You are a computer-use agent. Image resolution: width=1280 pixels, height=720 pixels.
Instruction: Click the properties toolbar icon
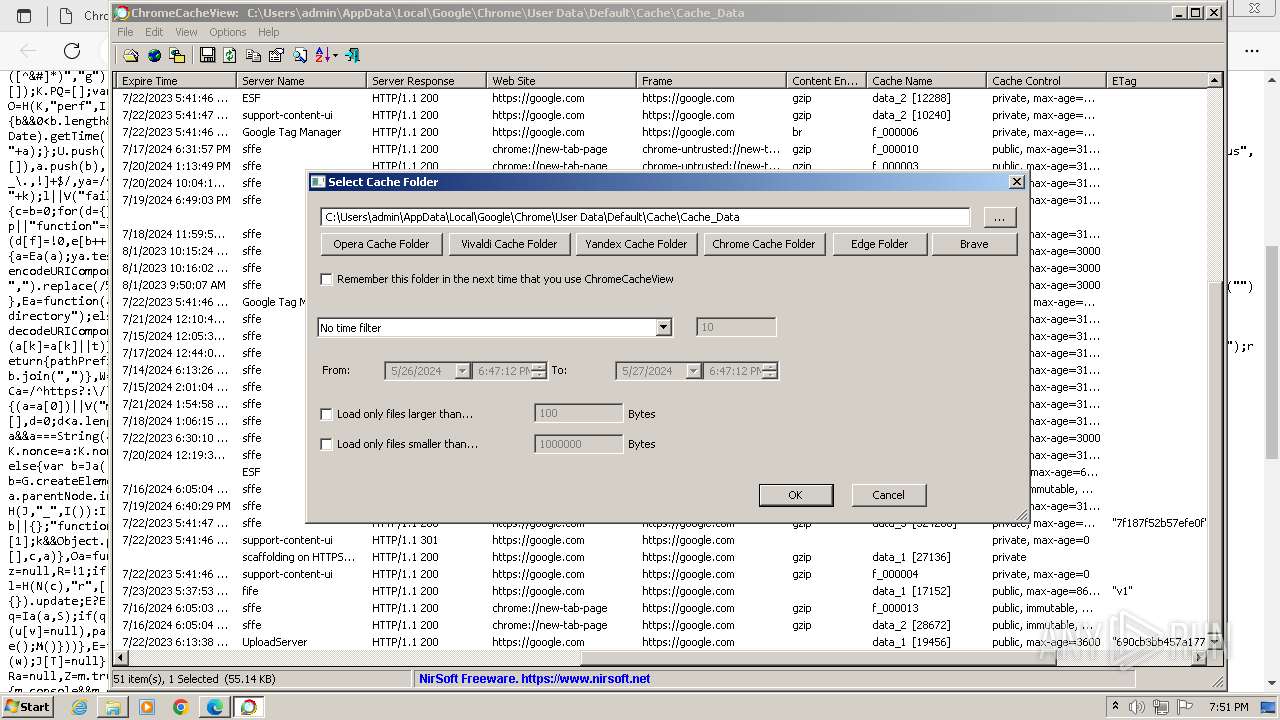(x=276, y=56)
